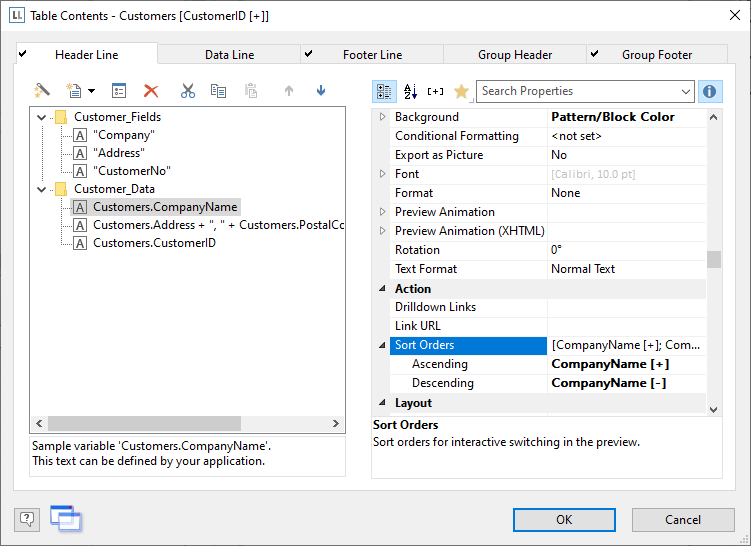Select Customers.CompanyName tree item
Screen dimensions: 751x546
[x=165, y=207]
